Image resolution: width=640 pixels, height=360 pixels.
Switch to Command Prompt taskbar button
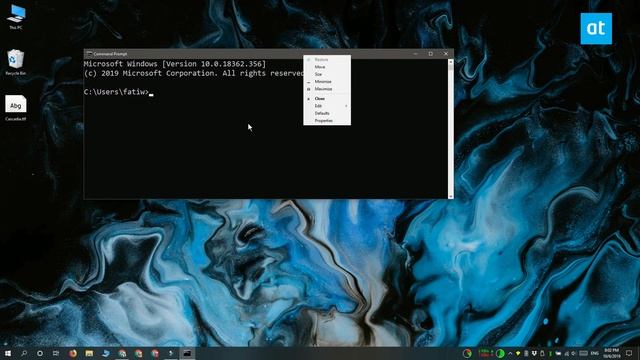click(x=187, y=353)
